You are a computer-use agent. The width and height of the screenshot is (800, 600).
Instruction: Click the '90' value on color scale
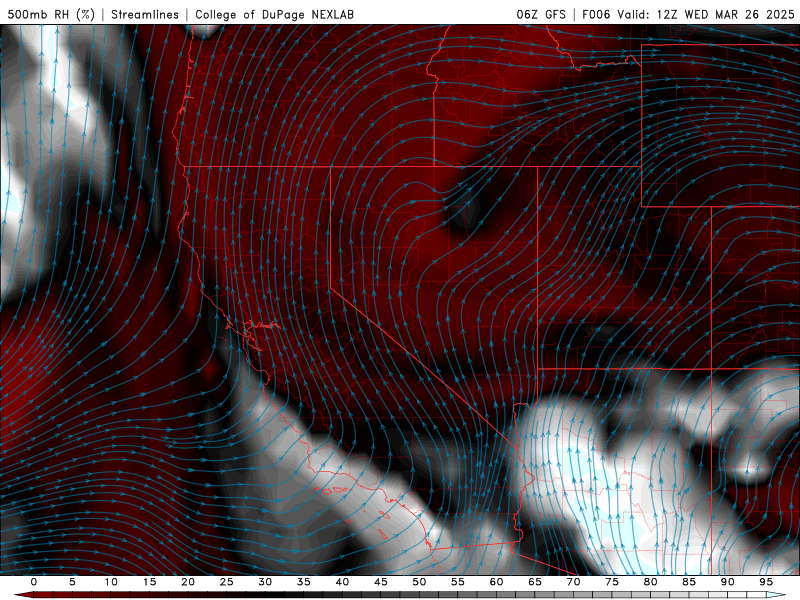pos(727,582)
